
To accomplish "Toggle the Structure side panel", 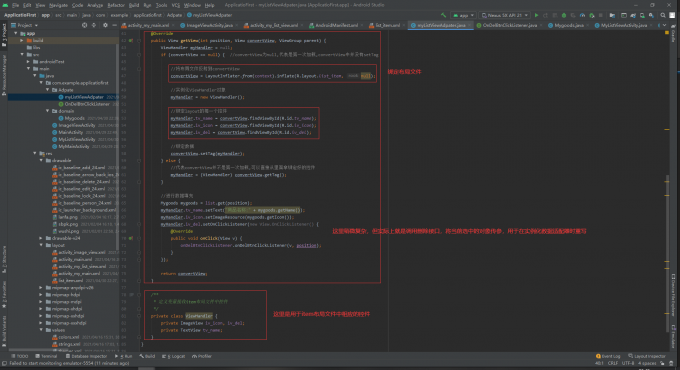I will (4, 259).
